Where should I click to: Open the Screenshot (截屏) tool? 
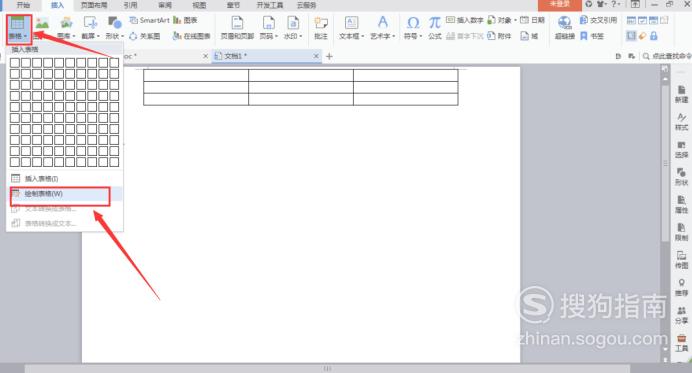90,28
